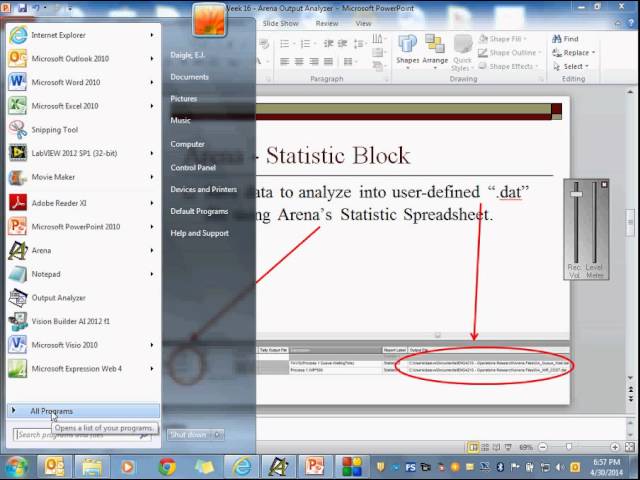The image size is (640, 480).
Task: Switch to Arena in taskbar
Action: click(278, 467)
